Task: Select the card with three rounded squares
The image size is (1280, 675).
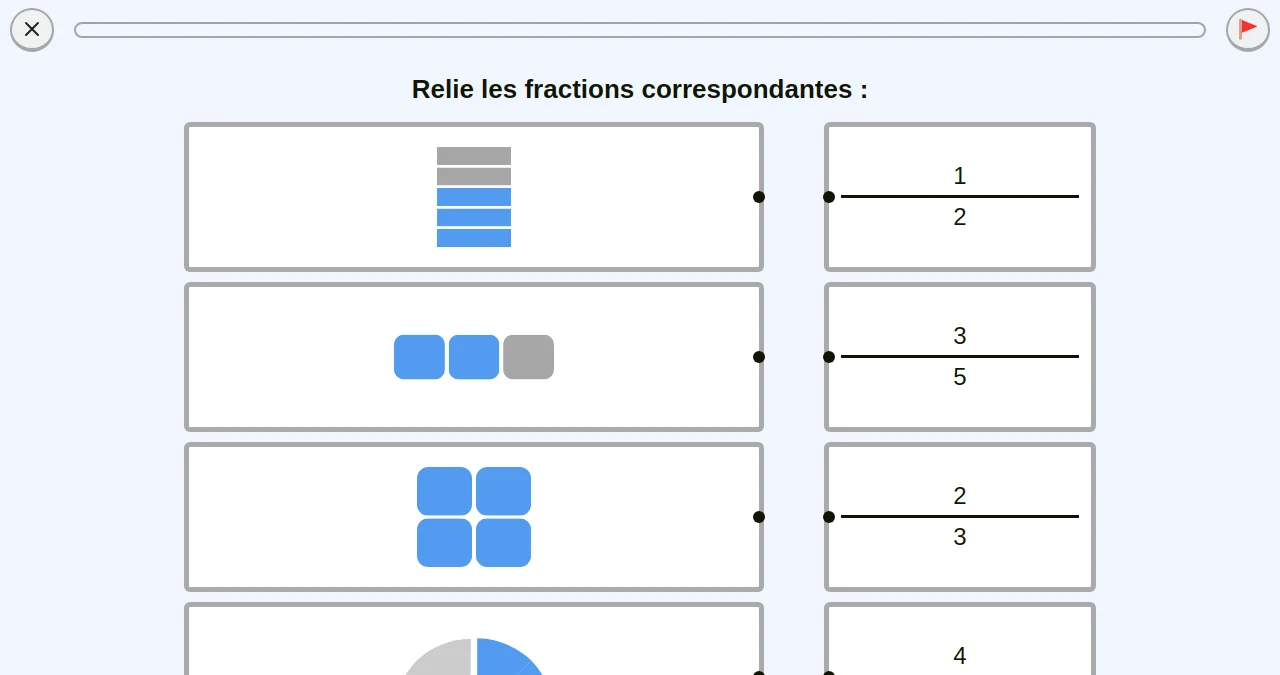Action: [x=473, y=357]
